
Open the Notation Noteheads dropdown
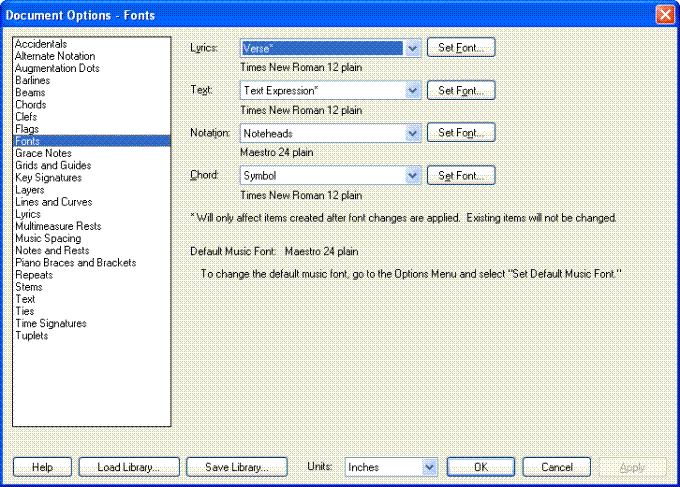pos(412,133)
